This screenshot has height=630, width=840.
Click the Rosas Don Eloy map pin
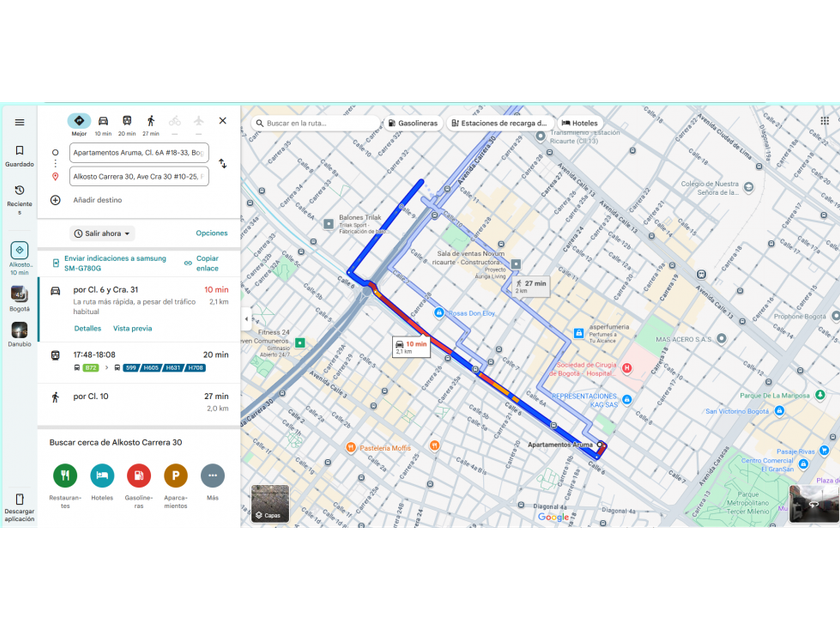pyautogui.click(x=439, y=312)
